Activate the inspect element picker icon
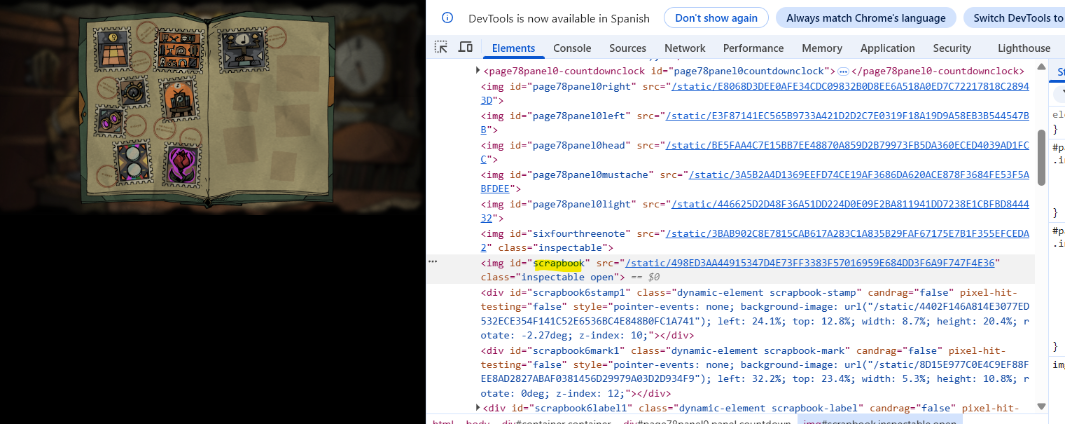 click(441, 48)
